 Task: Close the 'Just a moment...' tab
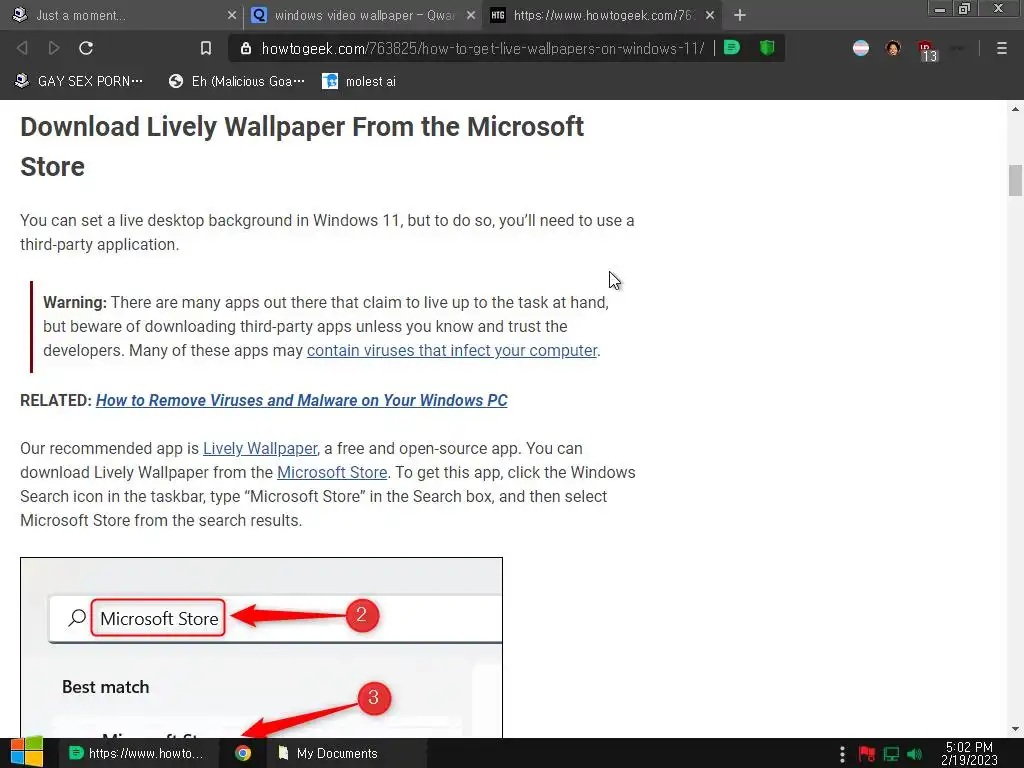231,15
